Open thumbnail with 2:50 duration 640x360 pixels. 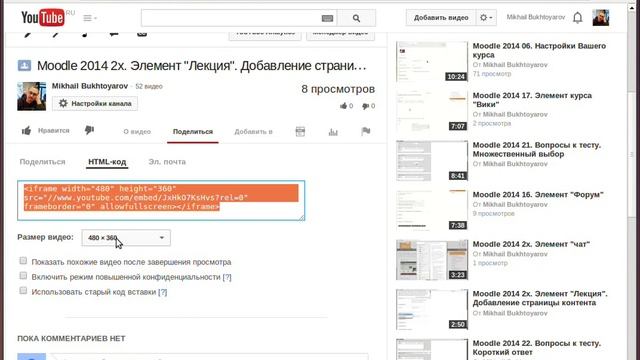432,309
